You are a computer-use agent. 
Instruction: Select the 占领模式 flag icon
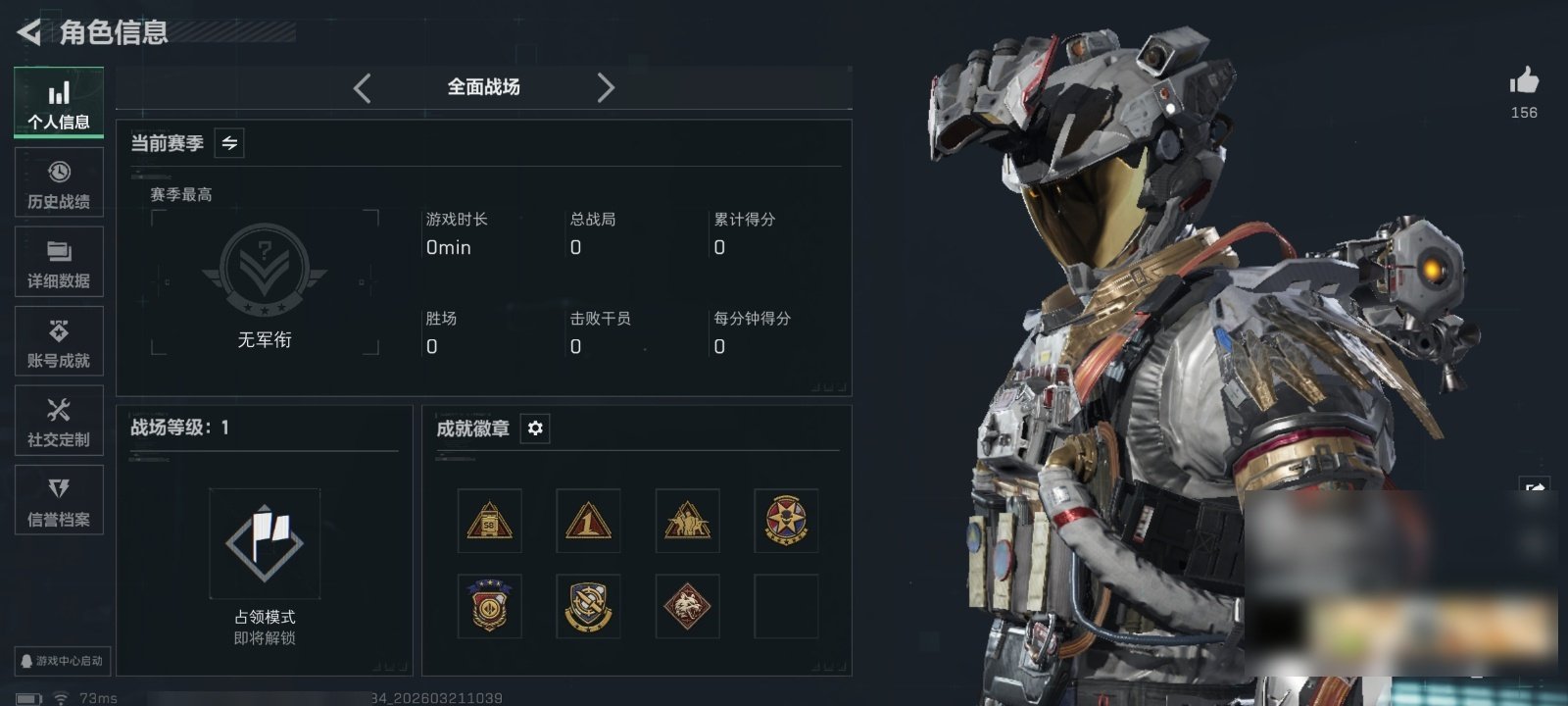point(265,543)
